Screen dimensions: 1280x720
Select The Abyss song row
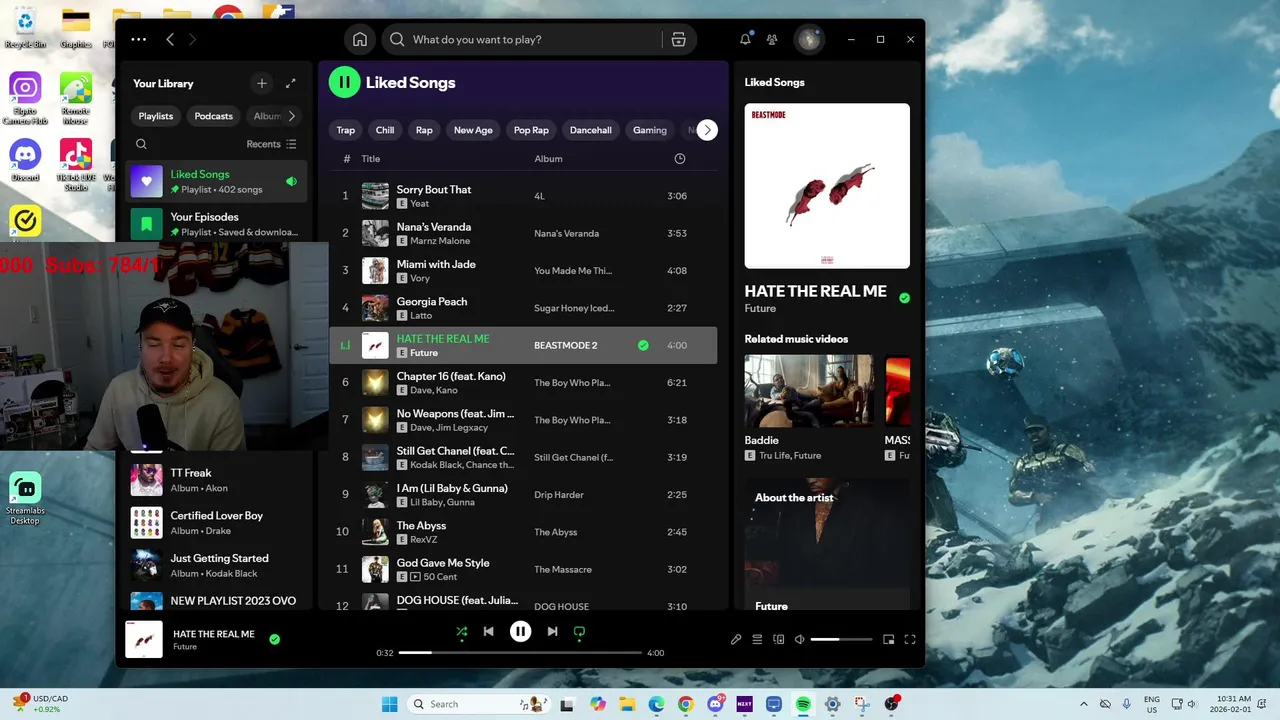pos(523,532)
